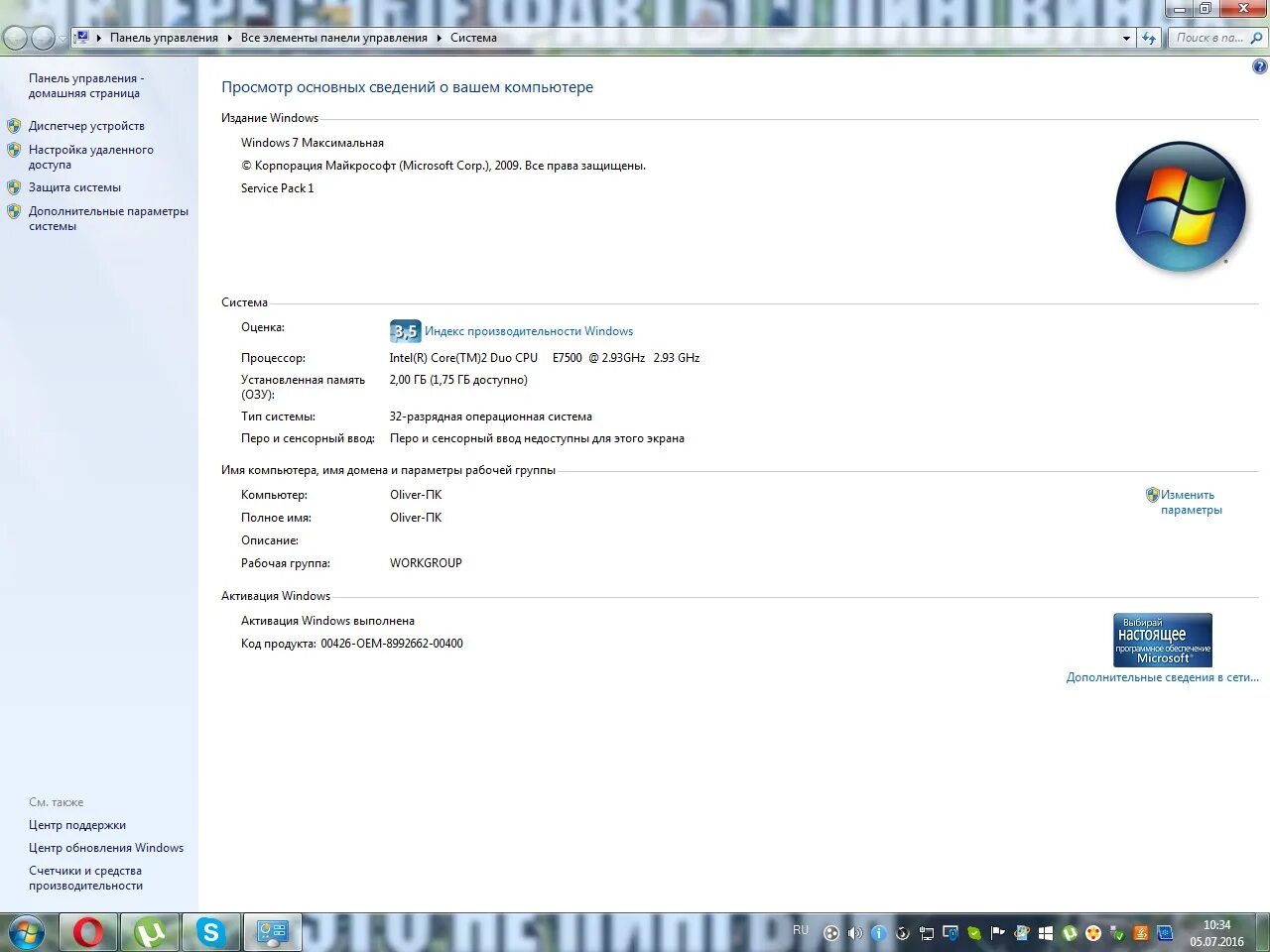Click the blue info tray icon
This screenshot has height=952, width=1270.
(879, 933)
